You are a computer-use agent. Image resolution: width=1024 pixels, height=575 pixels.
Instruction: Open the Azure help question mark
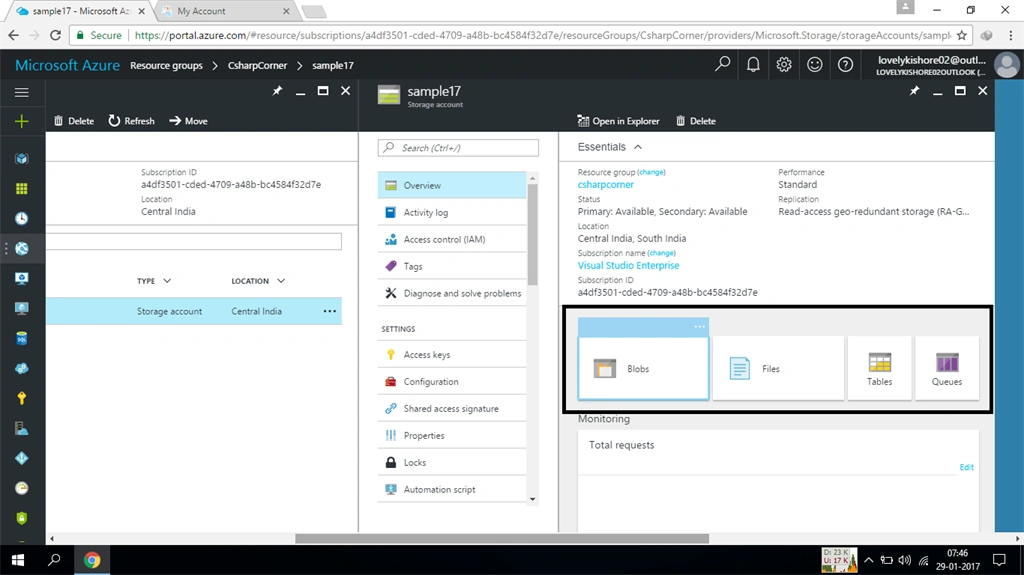click(845, 65)
